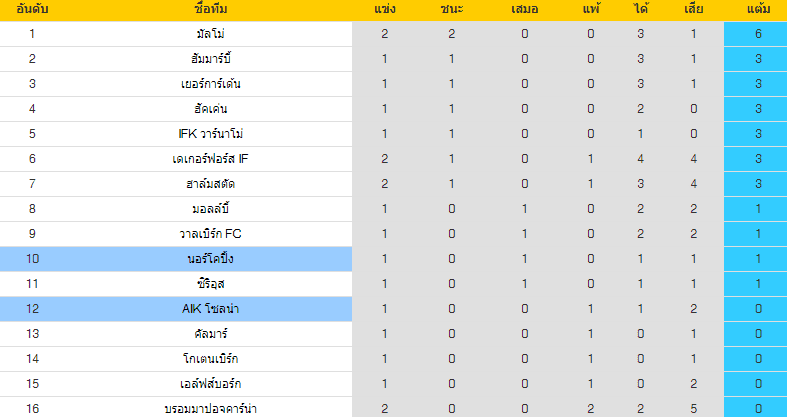Image resolution: width=787 pixels, height=417 pixels.
Task: Click rank number 10
Action: pos(32,259)
